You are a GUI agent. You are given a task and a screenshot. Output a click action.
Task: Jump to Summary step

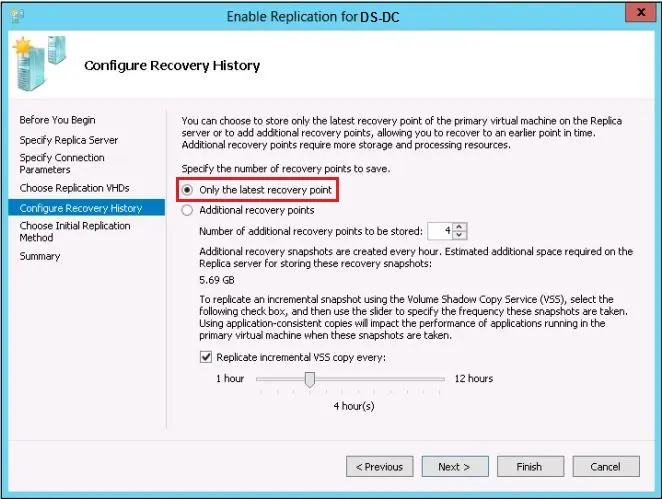pos(40,256)
